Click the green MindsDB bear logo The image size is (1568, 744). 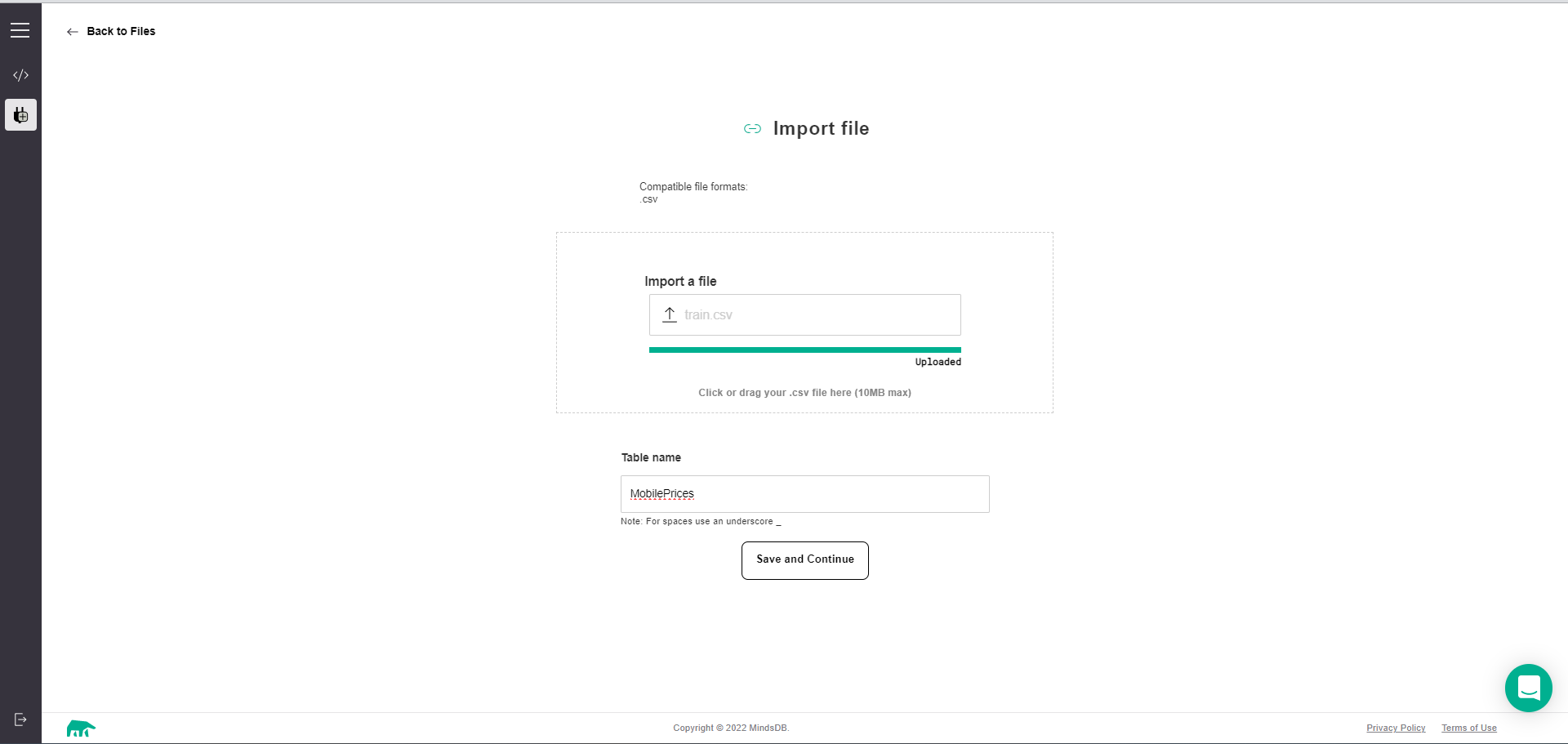[81, 728]
